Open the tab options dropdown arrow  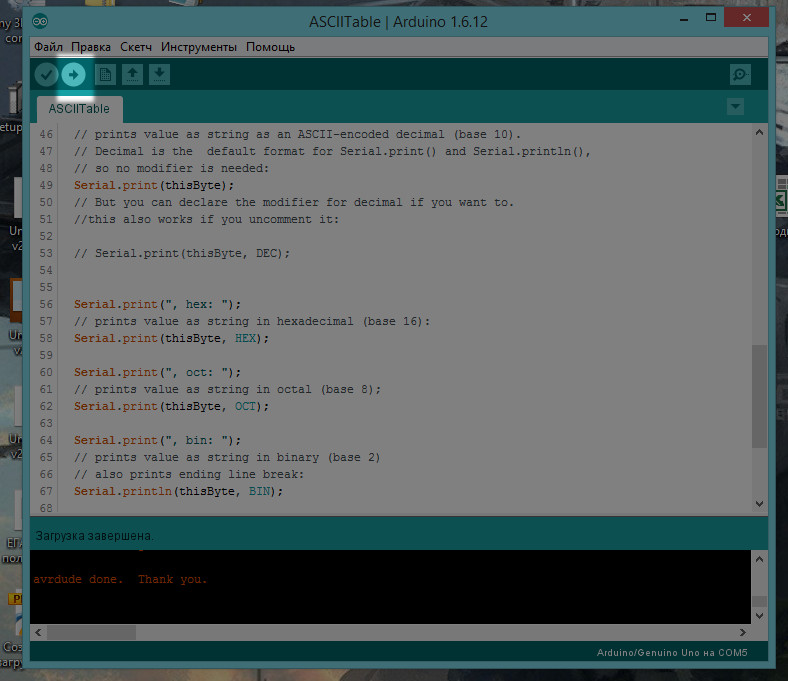click(735, 107)
